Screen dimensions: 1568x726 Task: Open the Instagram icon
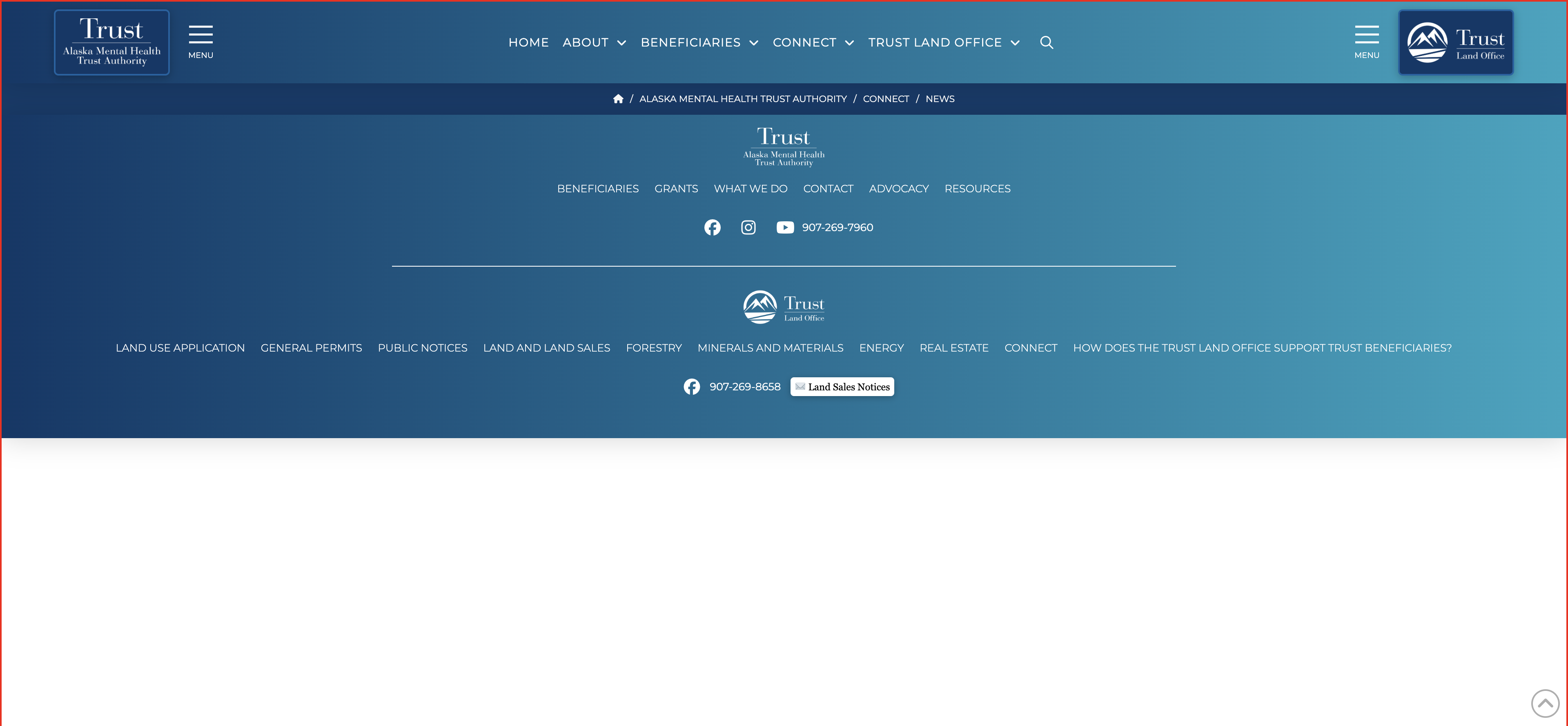coord(748,227)
